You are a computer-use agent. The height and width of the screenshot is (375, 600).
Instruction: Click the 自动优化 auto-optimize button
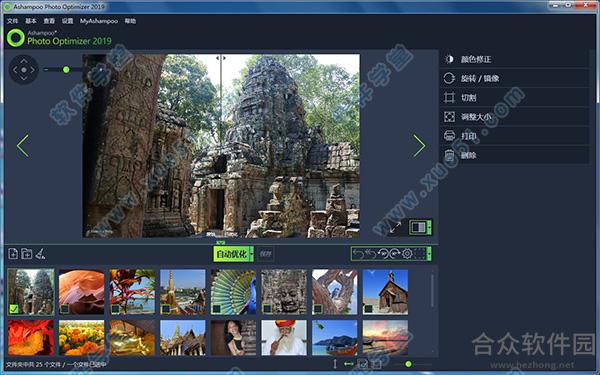[232, 254]
